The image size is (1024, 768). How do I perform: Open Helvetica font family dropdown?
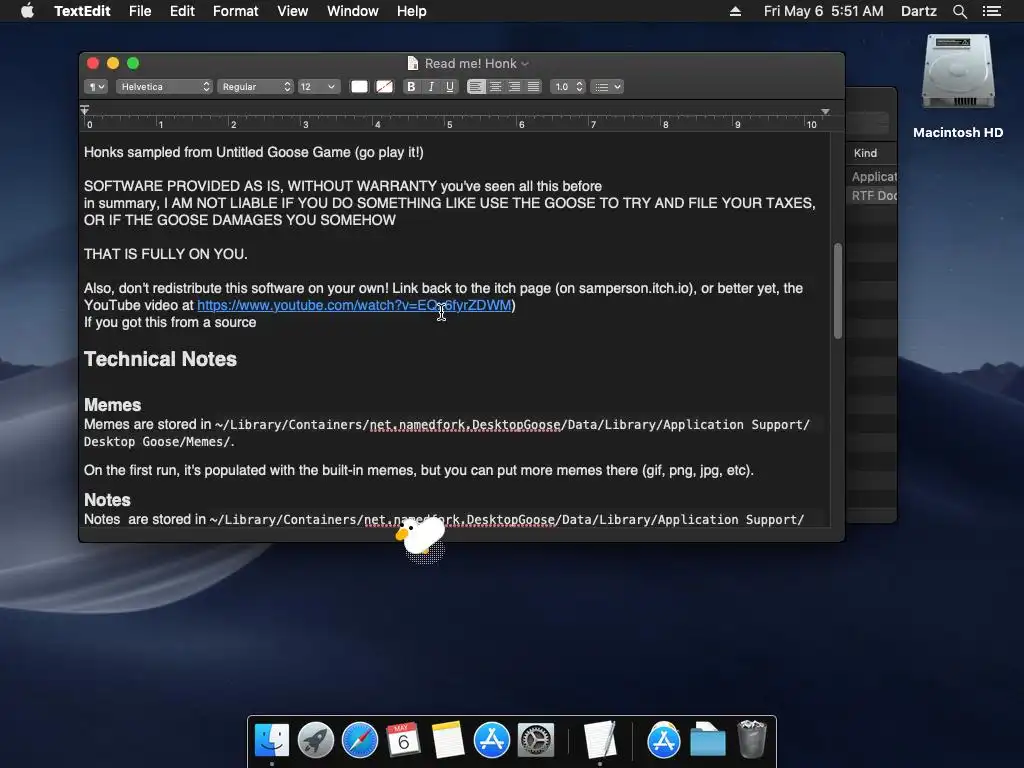click(164, 86)
